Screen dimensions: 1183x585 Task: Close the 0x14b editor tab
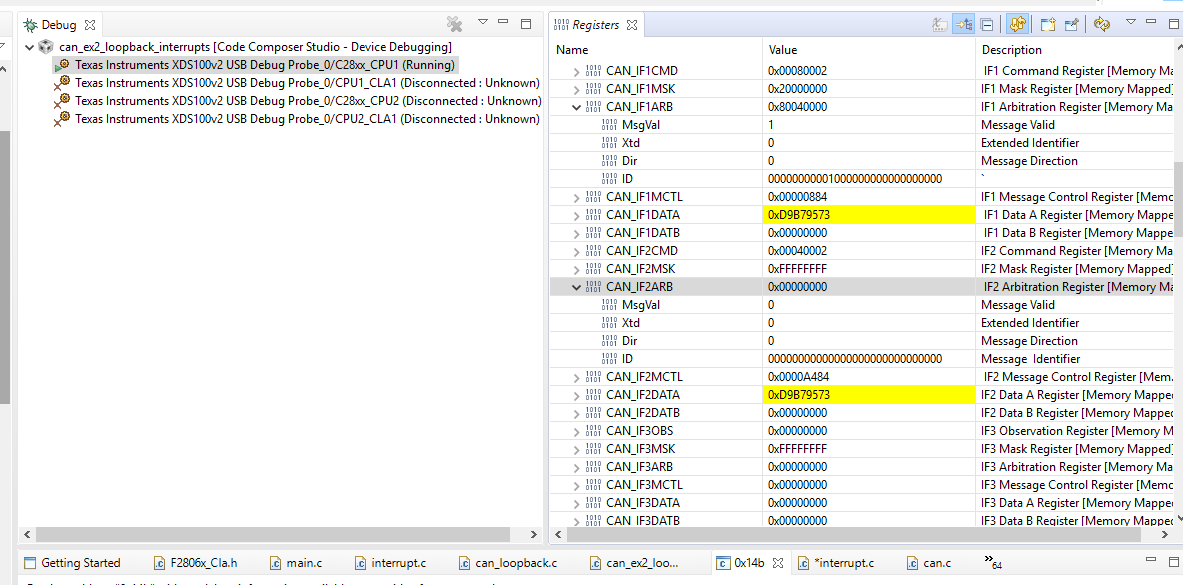pos(779,562)
